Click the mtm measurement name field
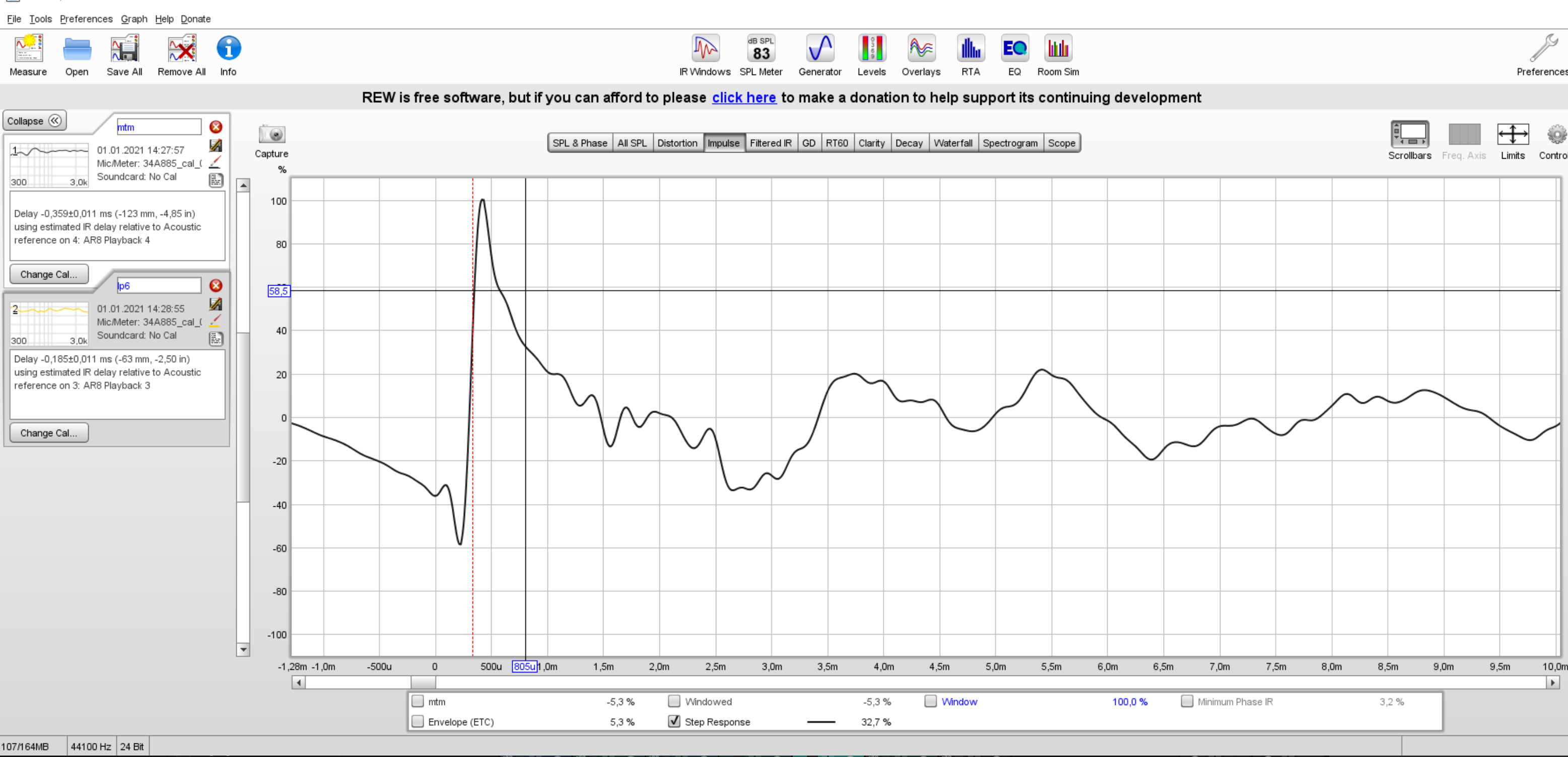1568x757 pixels. coord(158,126)
